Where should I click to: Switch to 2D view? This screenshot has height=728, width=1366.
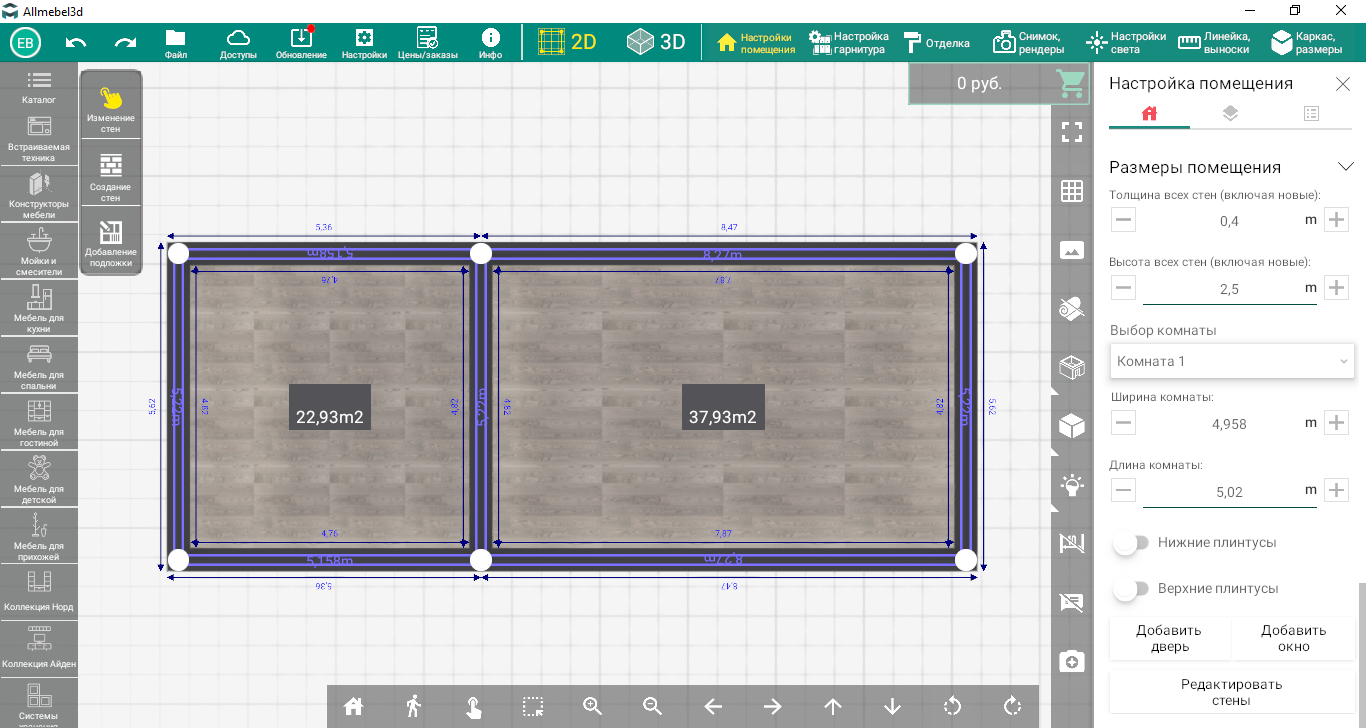(x=566, y=42)
